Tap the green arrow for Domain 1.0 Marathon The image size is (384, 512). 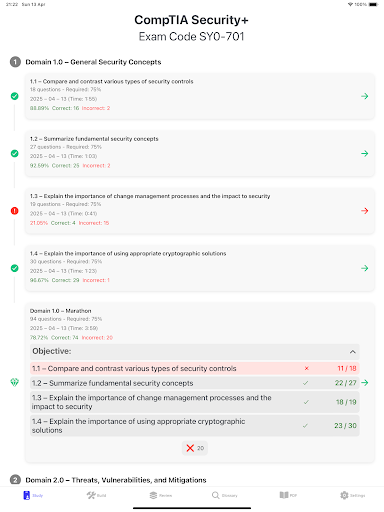pyautogui.click(x=365, y=383)
